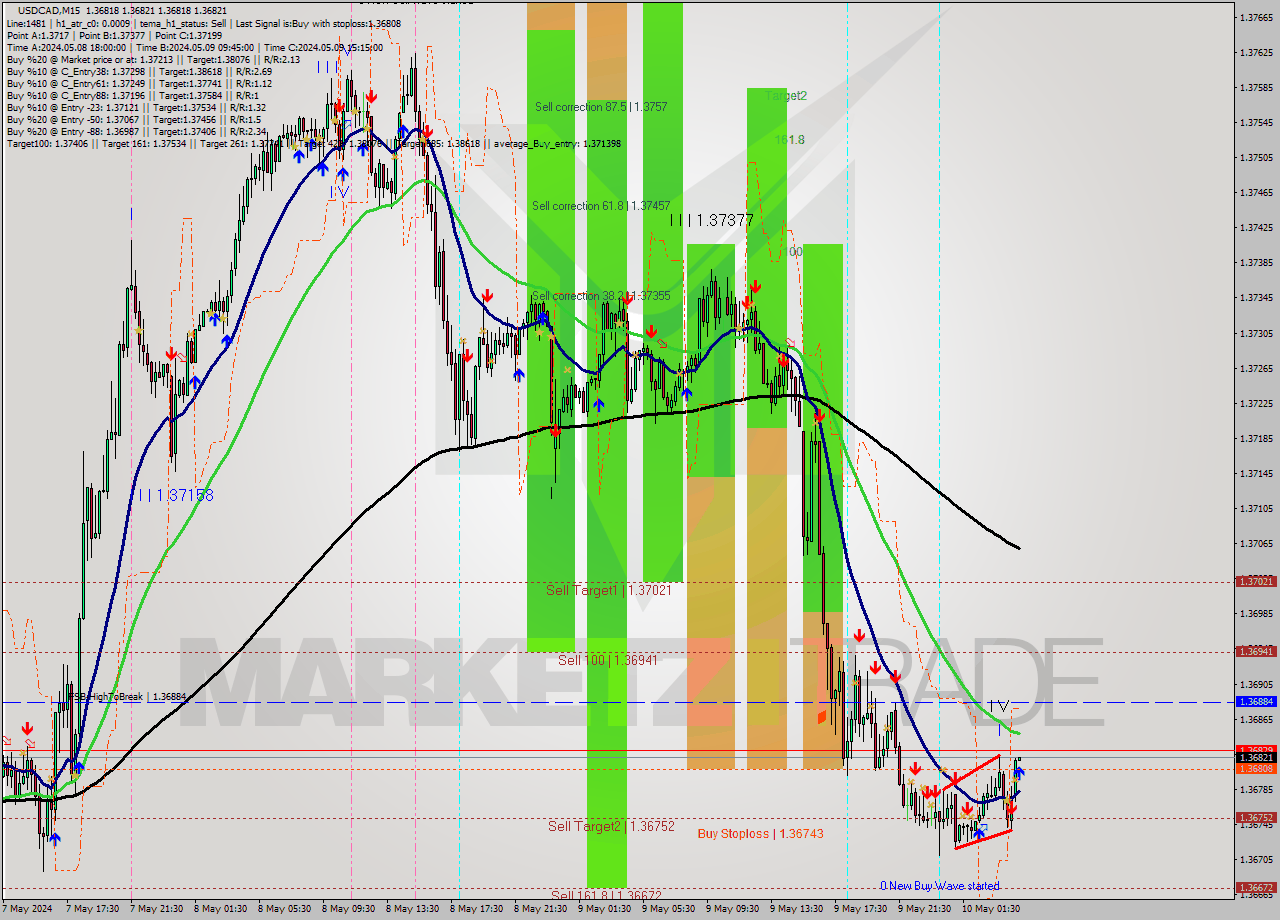
Task: Click the 1.37021 red price tag
Action: pyautogui.click(x=1256, y=581)
